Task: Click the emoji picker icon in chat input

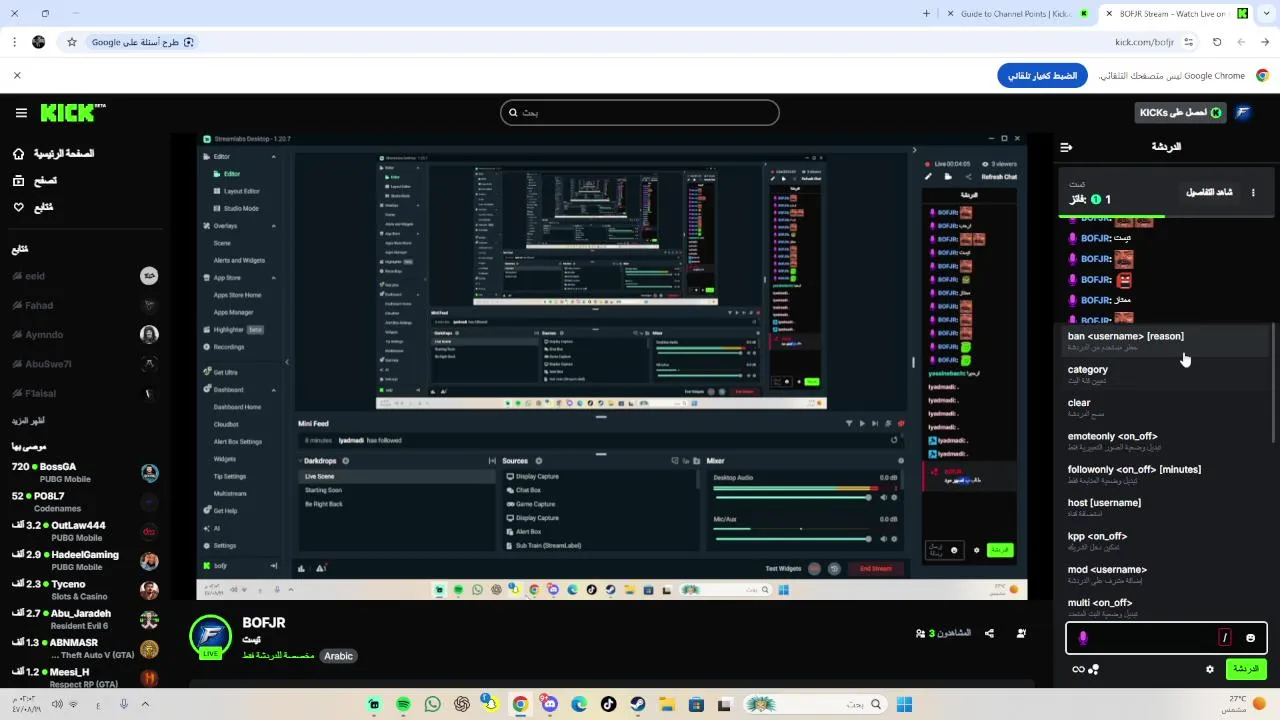Action: (1250, 638)
